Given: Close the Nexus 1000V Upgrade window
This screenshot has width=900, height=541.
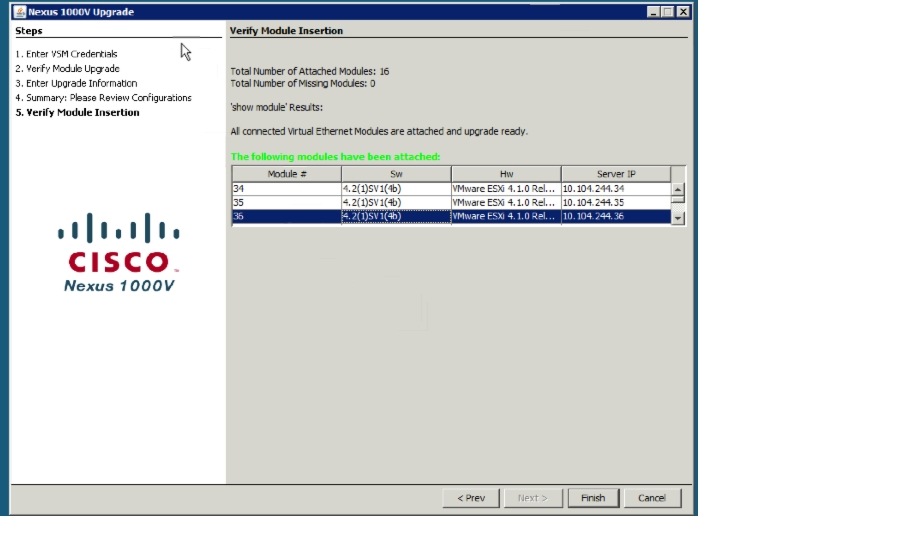Looking at the screenshot, I should tap(683, 11).
